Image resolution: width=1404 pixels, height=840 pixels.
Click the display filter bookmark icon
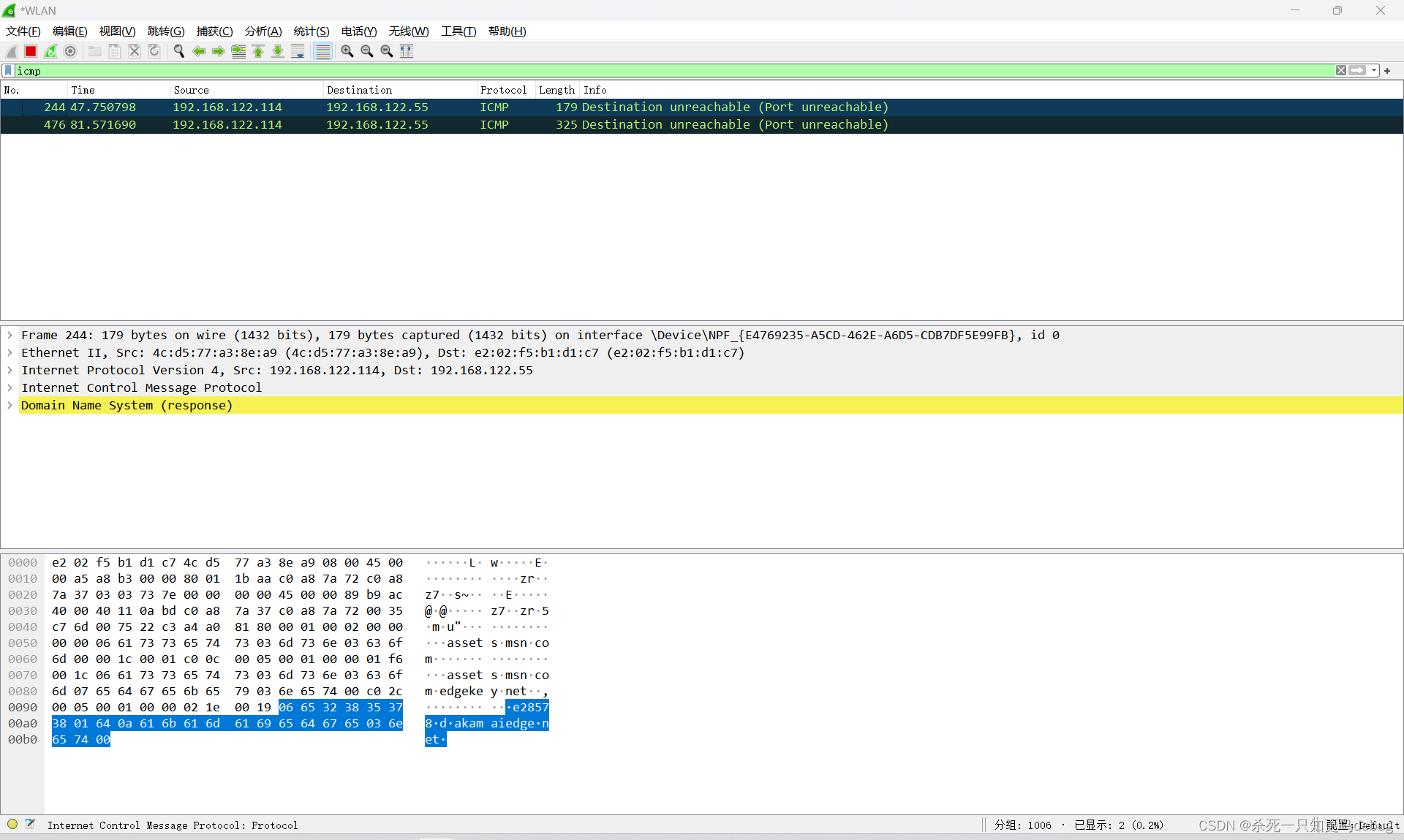tap(8, 70)
